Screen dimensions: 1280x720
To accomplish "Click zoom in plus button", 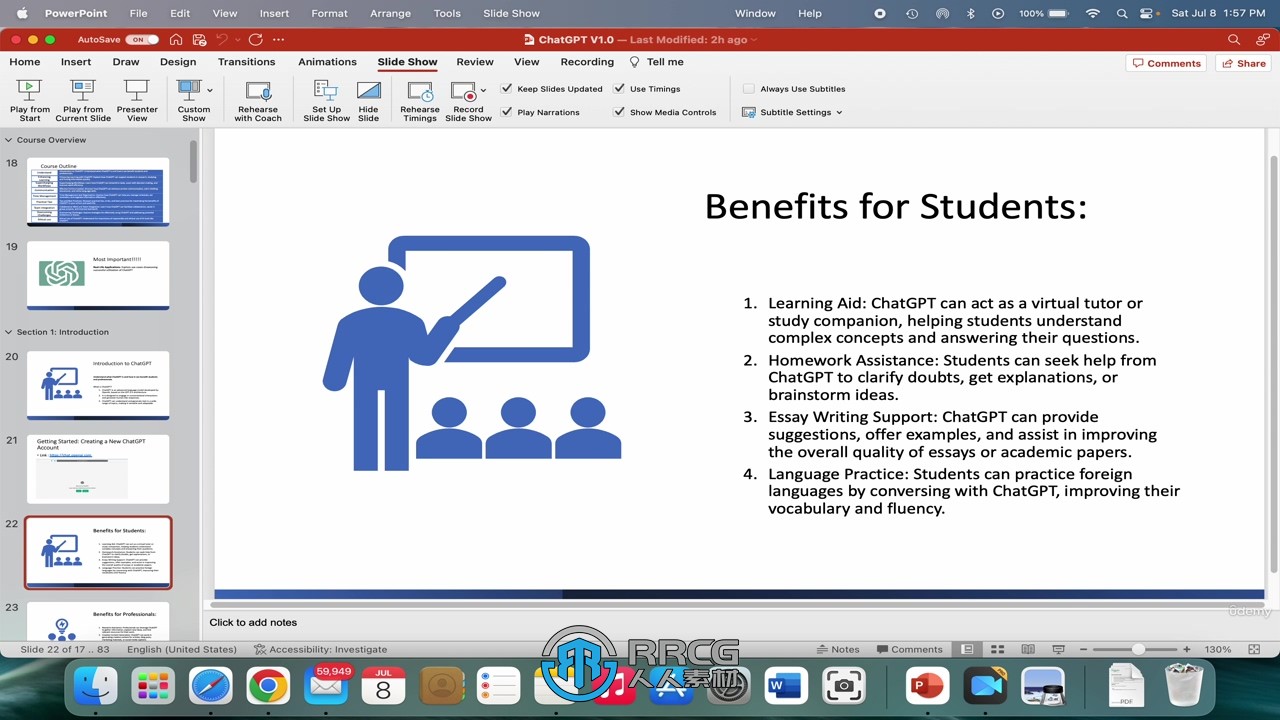I will [1187, 649].
